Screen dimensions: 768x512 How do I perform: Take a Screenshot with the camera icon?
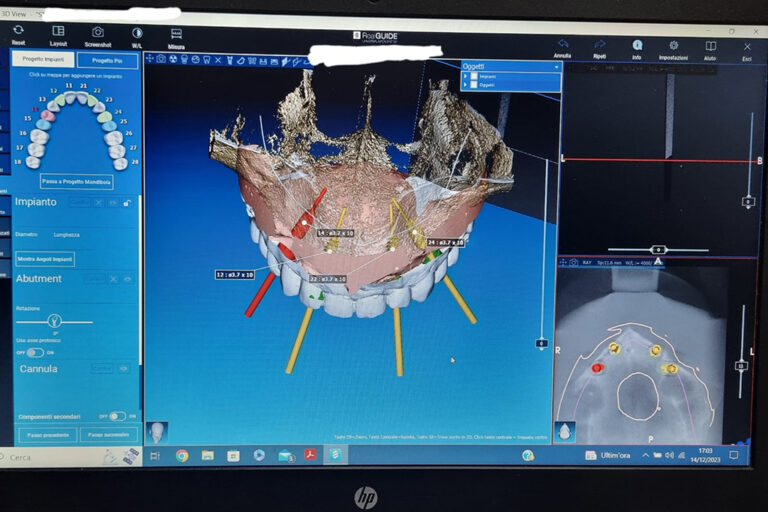click(98, 33)
